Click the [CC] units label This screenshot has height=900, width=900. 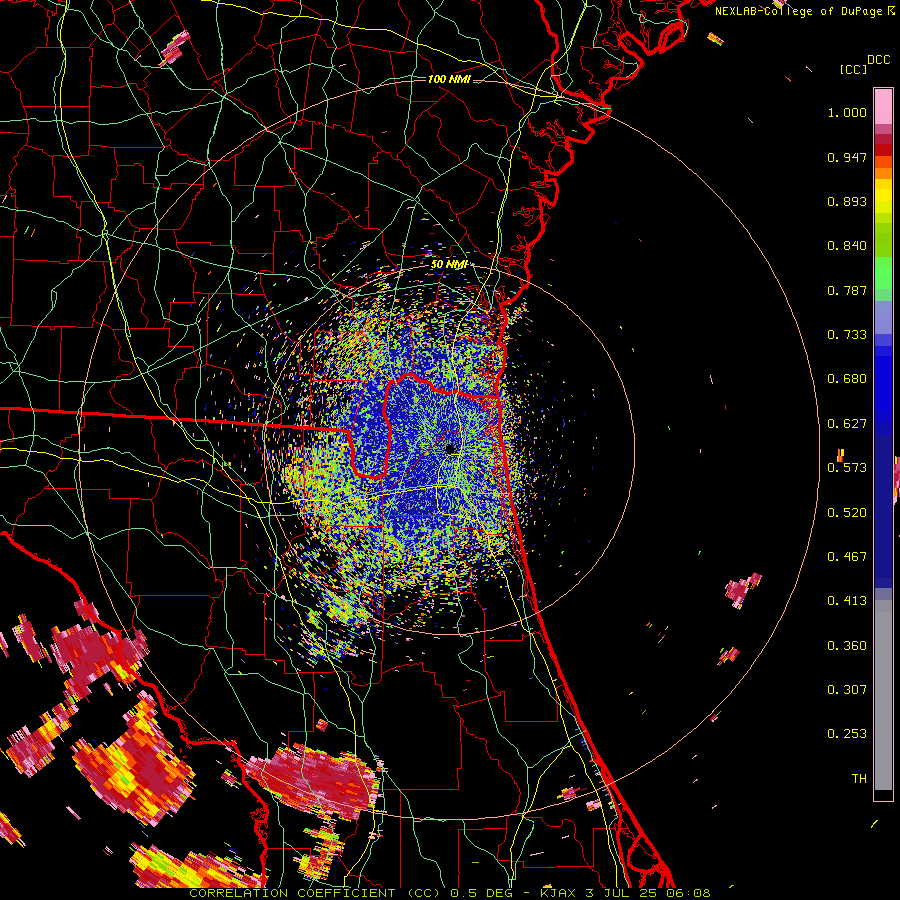[x=853, y=69]
